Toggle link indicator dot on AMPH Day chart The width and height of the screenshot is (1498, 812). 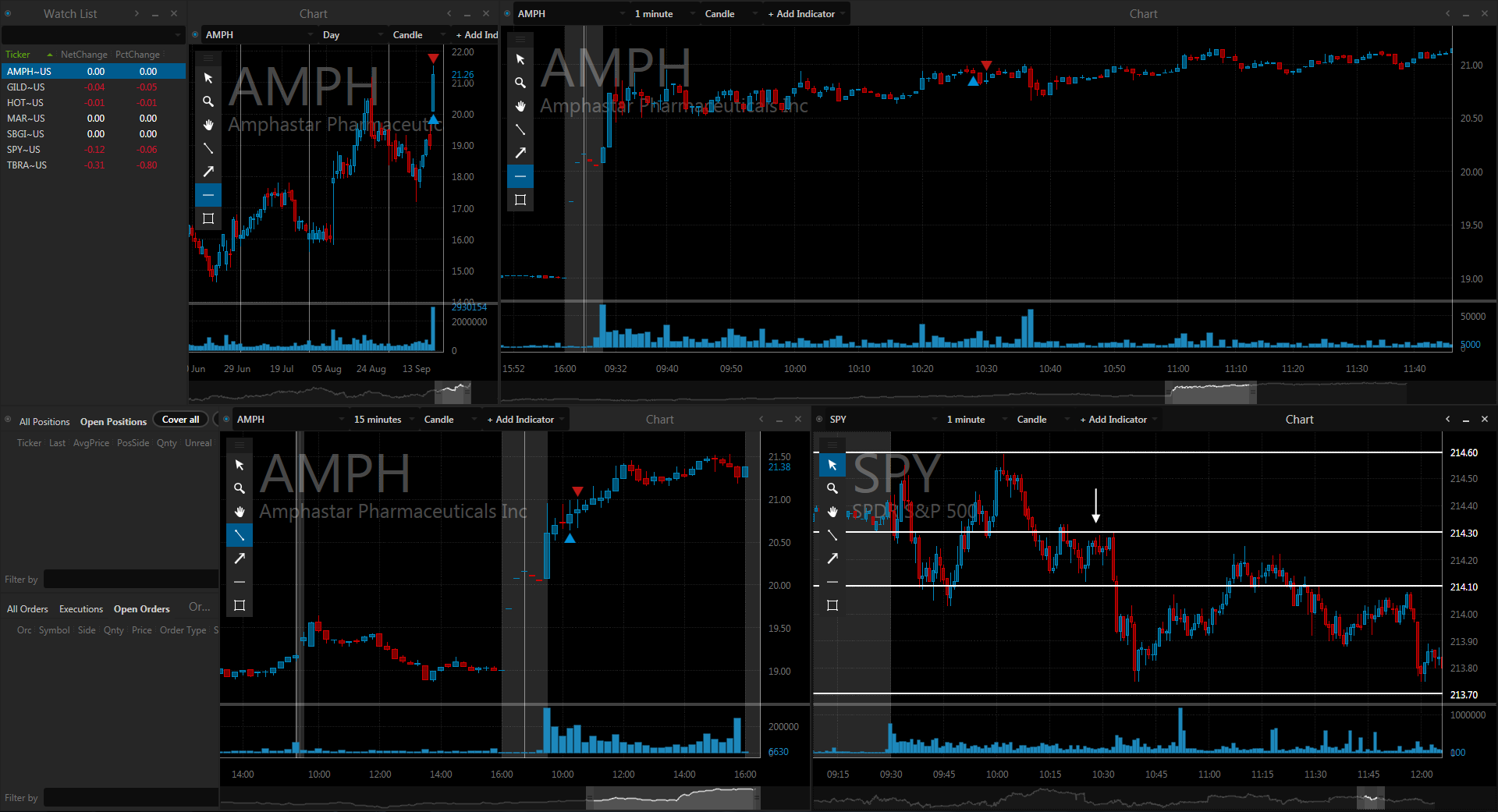click(x=195, y=34)
